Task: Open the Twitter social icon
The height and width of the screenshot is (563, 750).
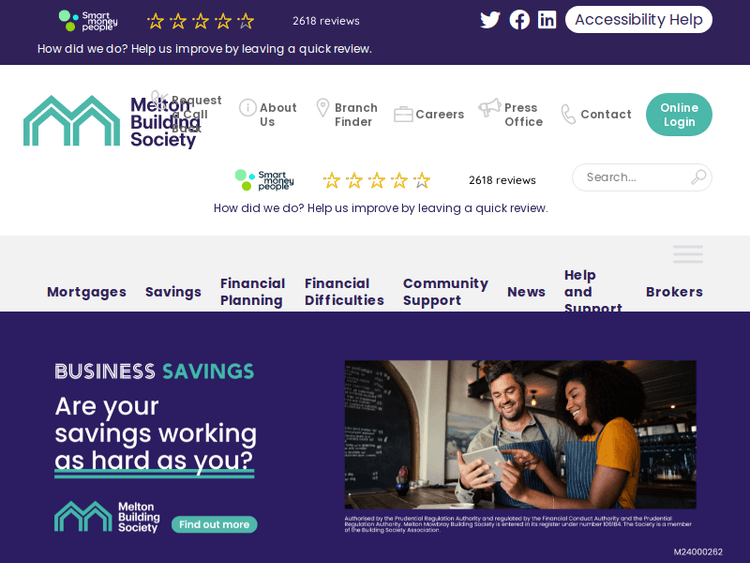Action: point(490,20)
